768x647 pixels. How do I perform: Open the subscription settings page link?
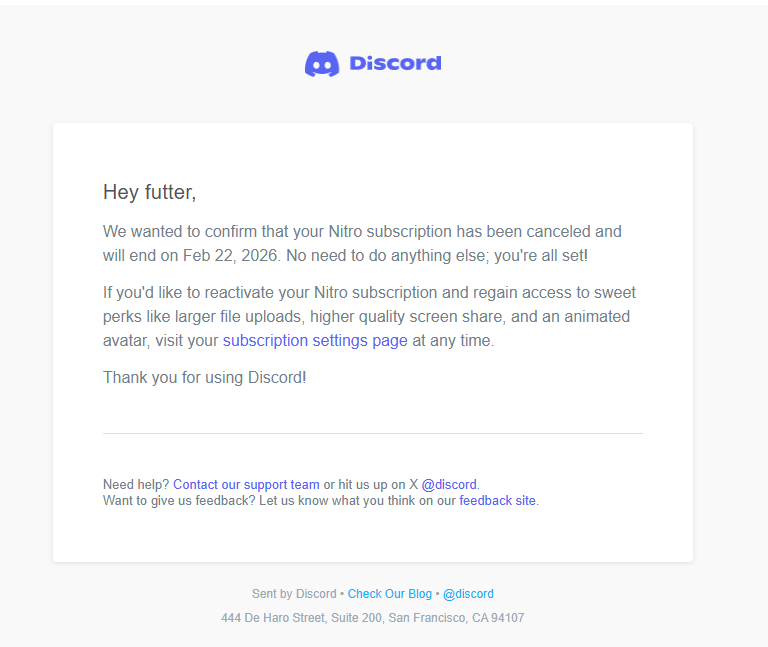315,341
